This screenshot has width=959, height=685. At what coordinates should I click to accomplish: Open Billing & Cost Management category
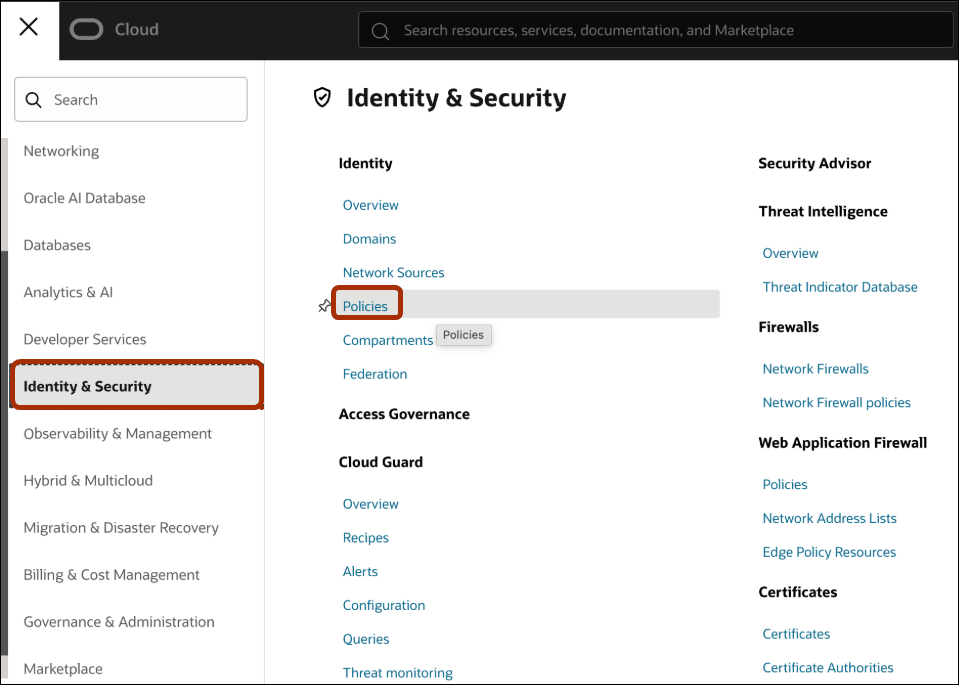pyautogui.click(x=111, y=575)
